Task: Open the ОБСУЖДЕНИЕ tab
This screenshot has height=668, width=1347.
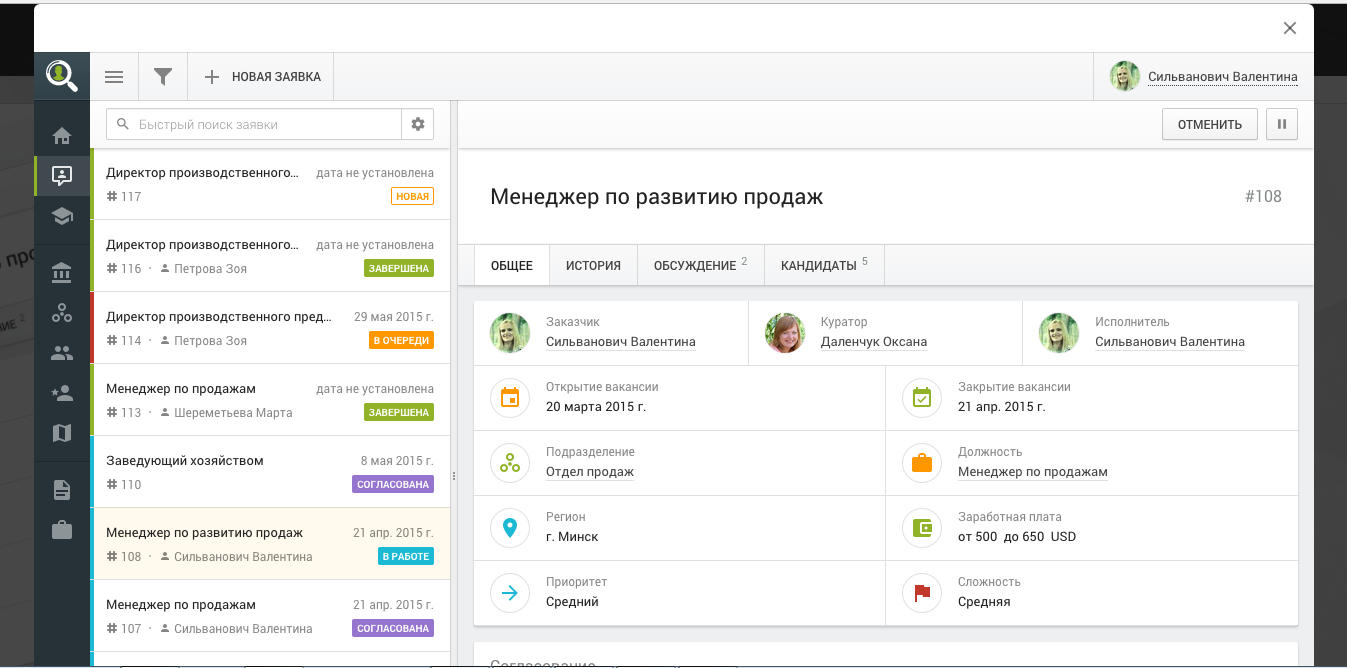Action: click(695, 264)
